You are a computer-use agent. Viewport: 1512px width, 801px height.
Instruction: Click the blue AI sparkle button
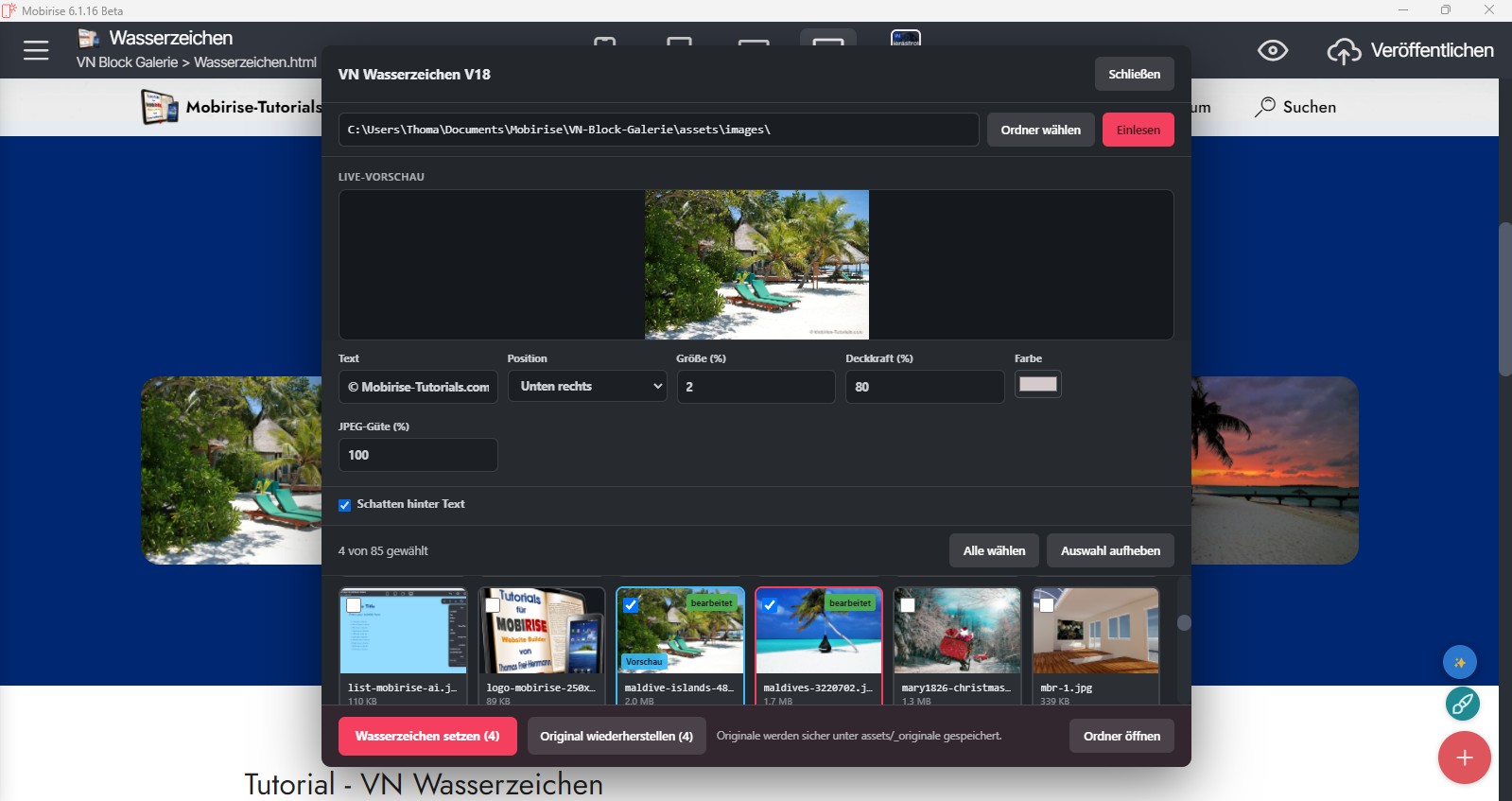point(1460,662)
